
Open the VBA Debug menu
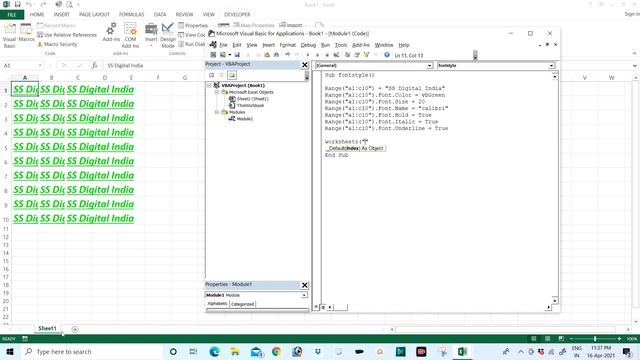coord(308,45)
